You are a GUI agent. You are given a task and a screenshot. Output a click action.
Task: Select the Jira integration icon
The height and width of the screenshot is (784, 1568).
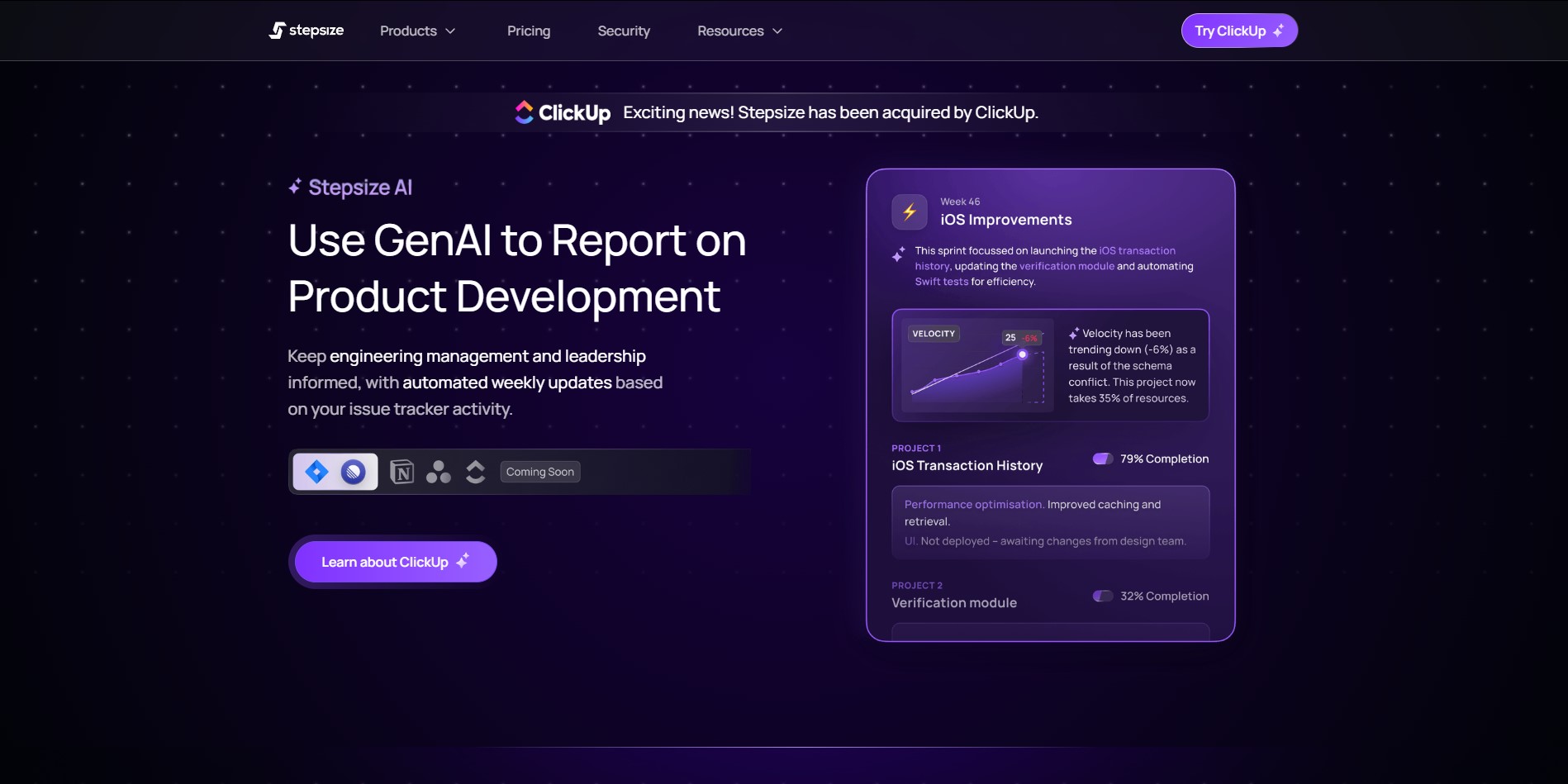click(x=316, y=472)
